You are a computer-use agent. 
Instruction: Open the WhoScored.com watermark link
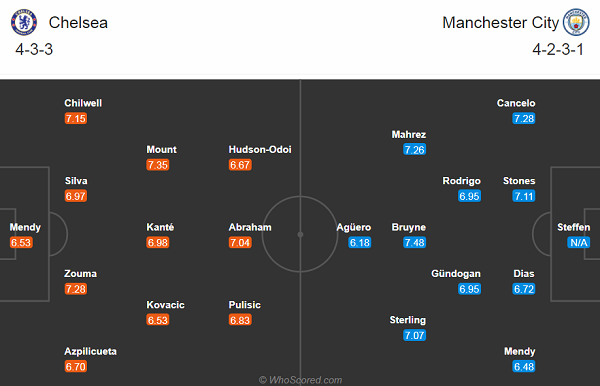click(x=300, y=380)
